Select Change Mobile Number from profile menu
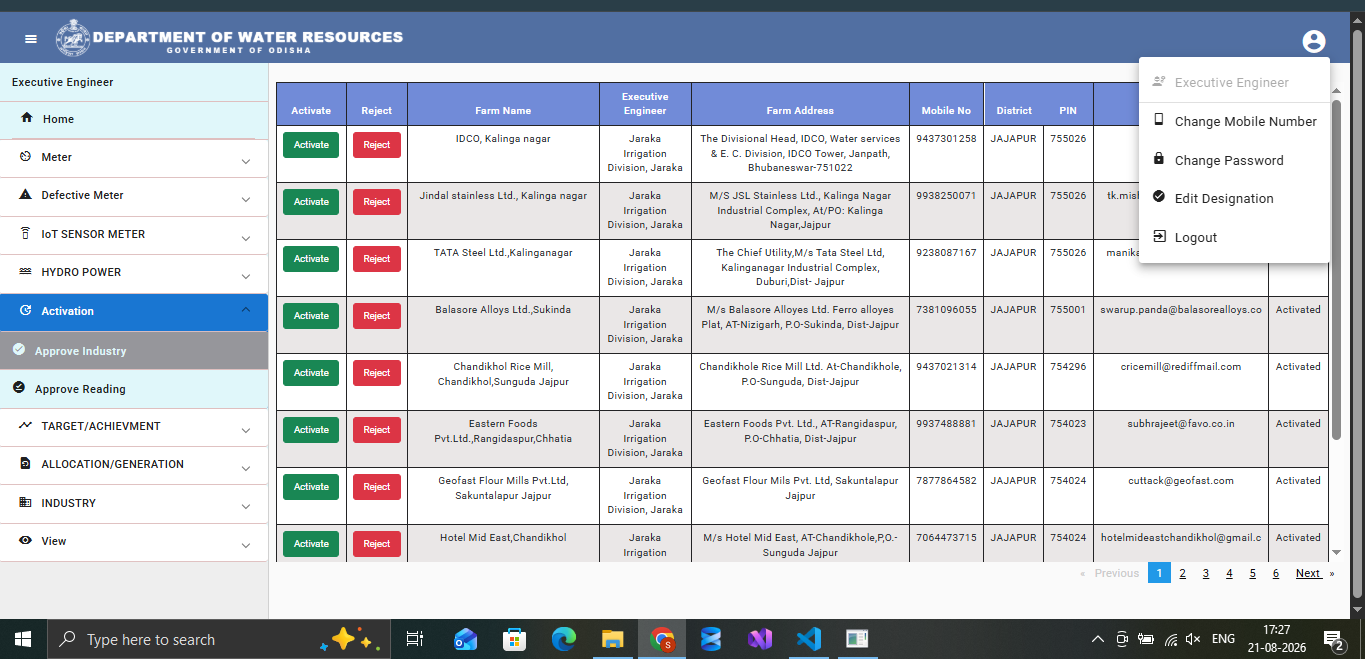1365x659 pixels. 1234,121
